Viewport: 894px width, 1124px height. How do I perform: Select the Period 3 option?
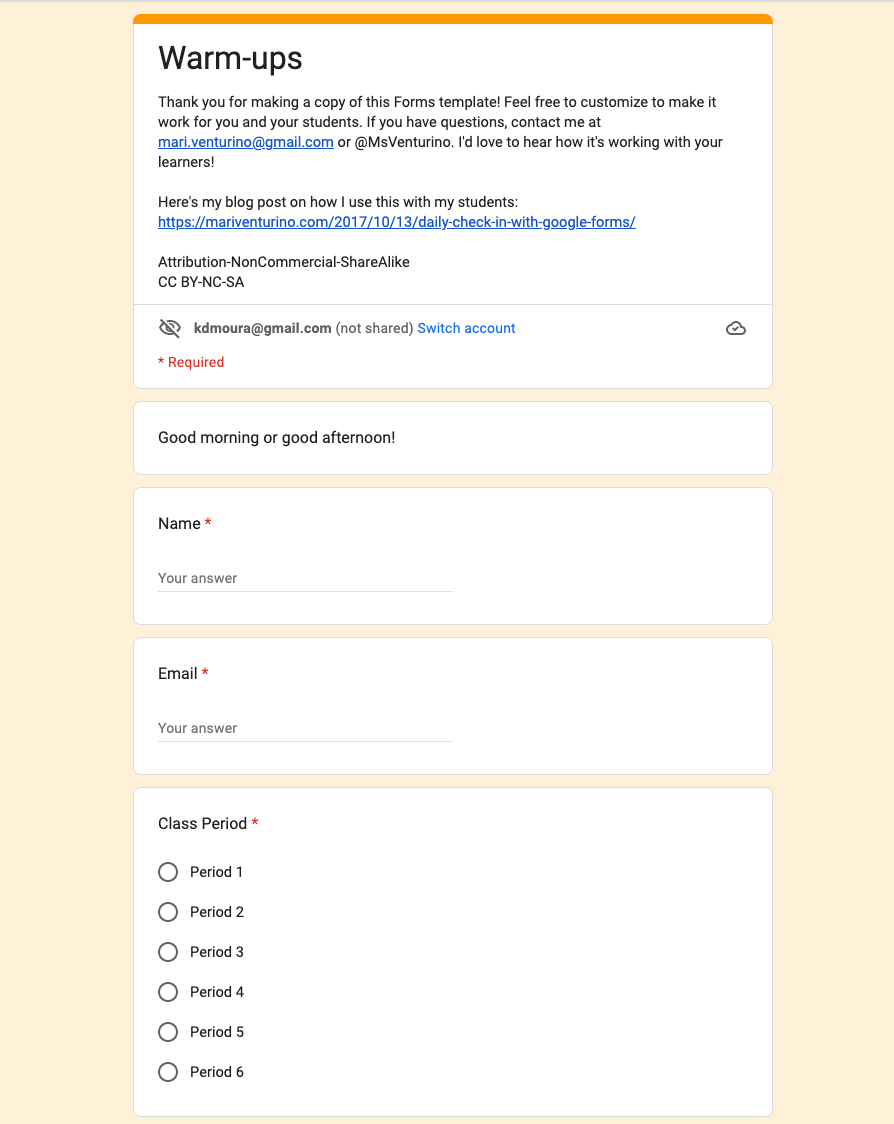(x=168, y=952)
